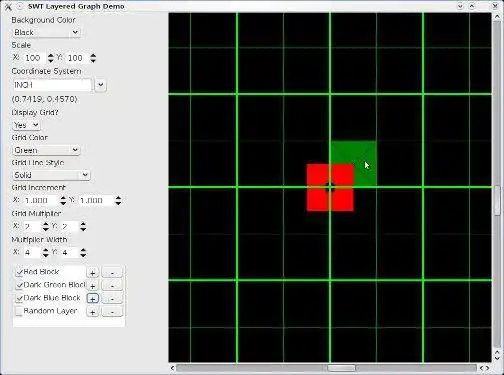The height and width of the screenshot is (375, 504).
Task: Click the Multiplier Width X field
Action: [32, 253]
